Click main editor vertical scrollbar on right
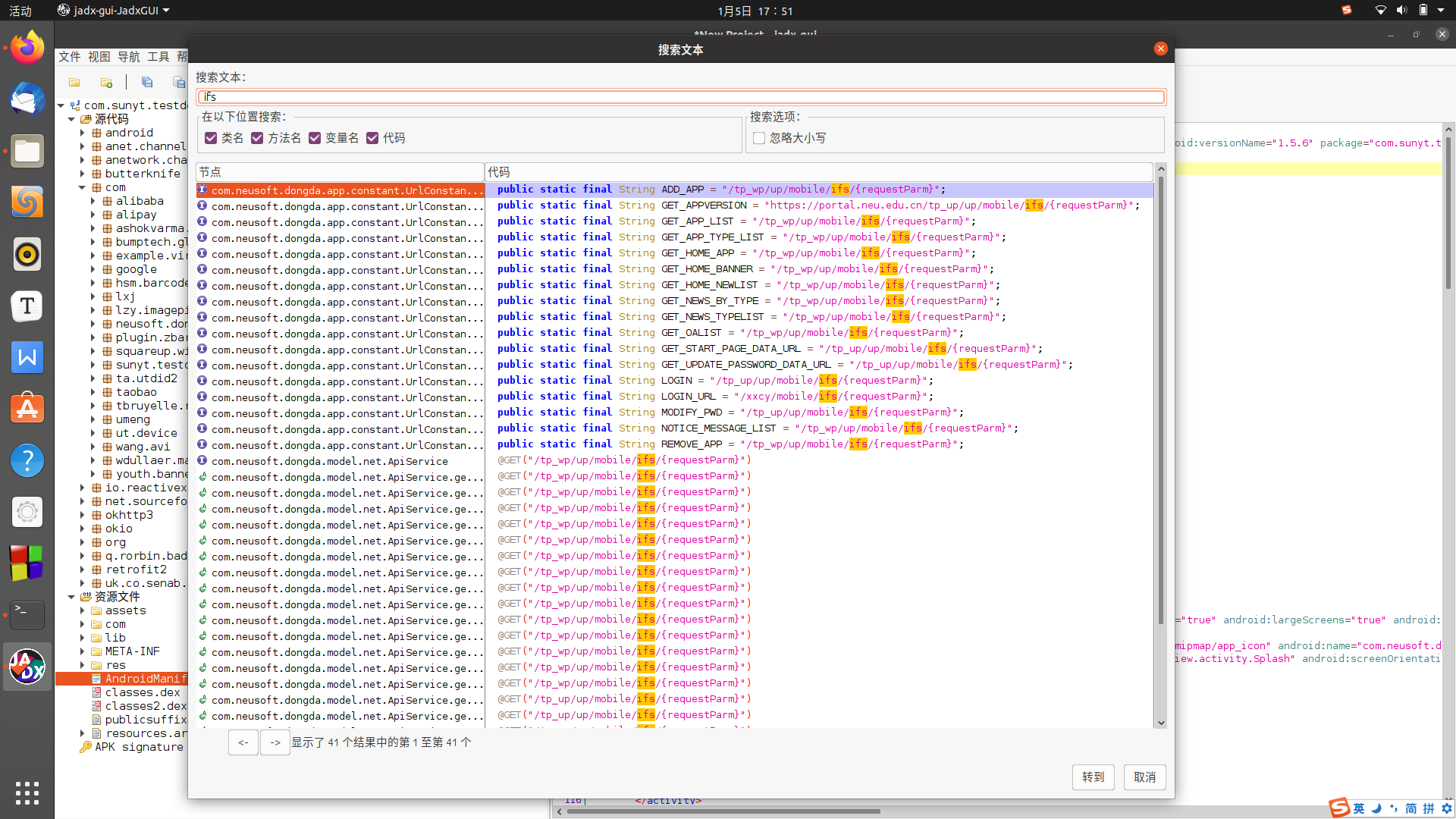 click(1448, 212)
